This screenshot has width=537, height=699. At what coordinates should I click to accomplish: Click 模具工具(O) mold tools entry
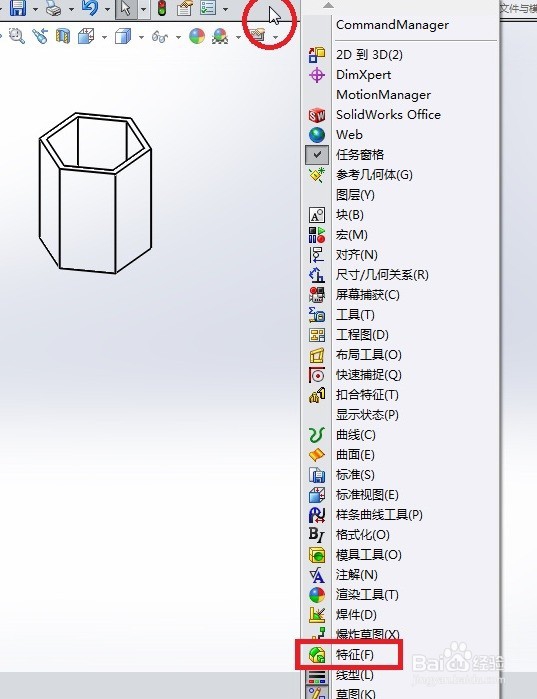401,555
